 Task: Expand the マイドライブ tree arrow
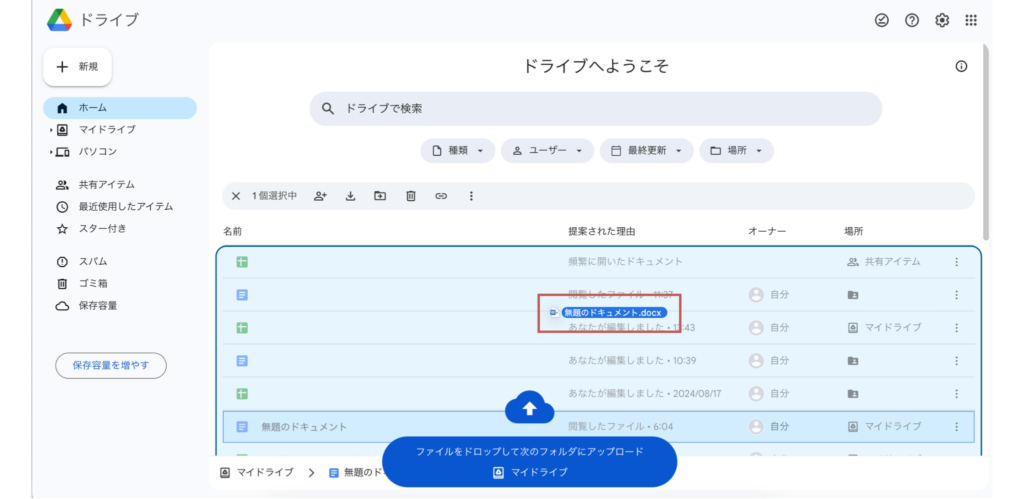[x=50, y=130]
